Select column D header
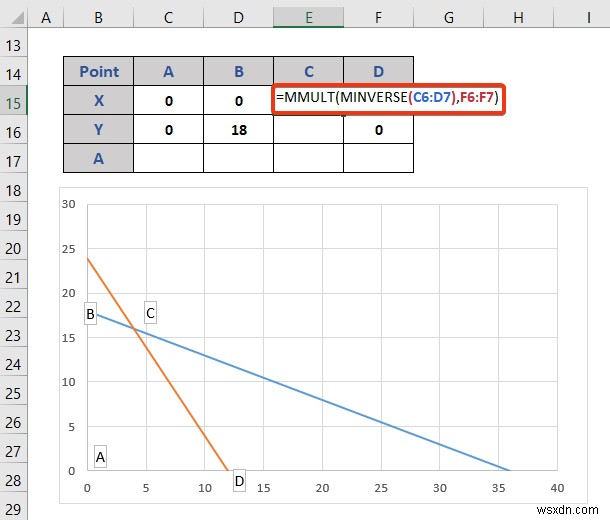610x520 pixels. [238, 18]
